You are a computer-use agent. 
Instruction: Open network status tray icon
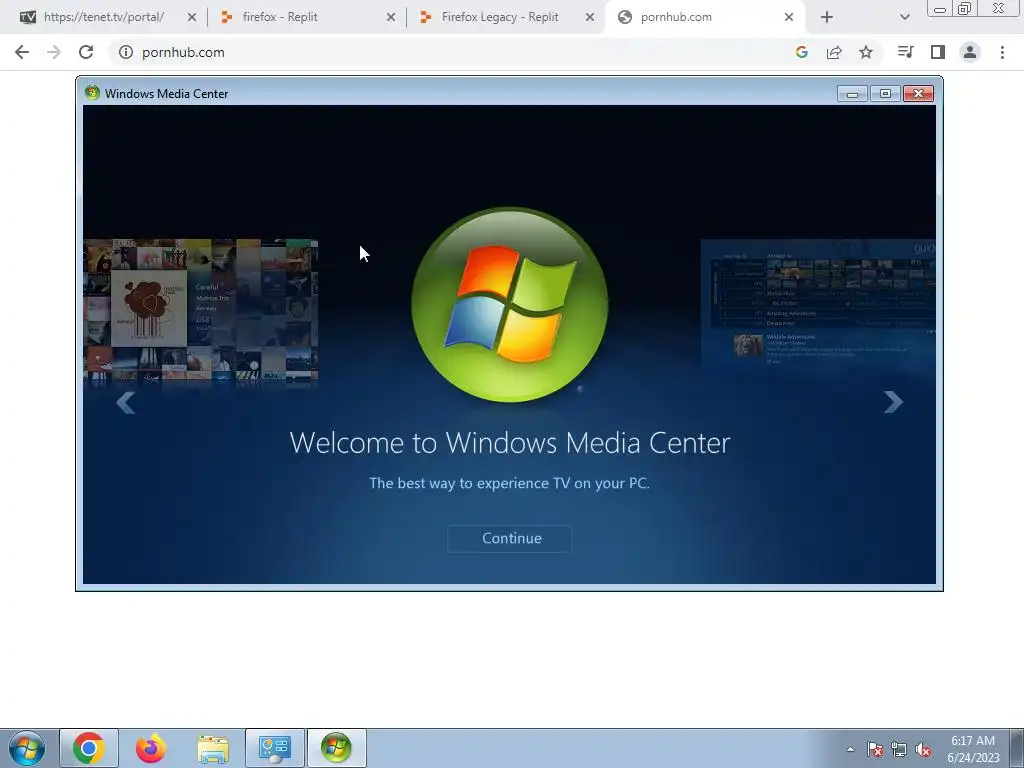tap(899, 749)
